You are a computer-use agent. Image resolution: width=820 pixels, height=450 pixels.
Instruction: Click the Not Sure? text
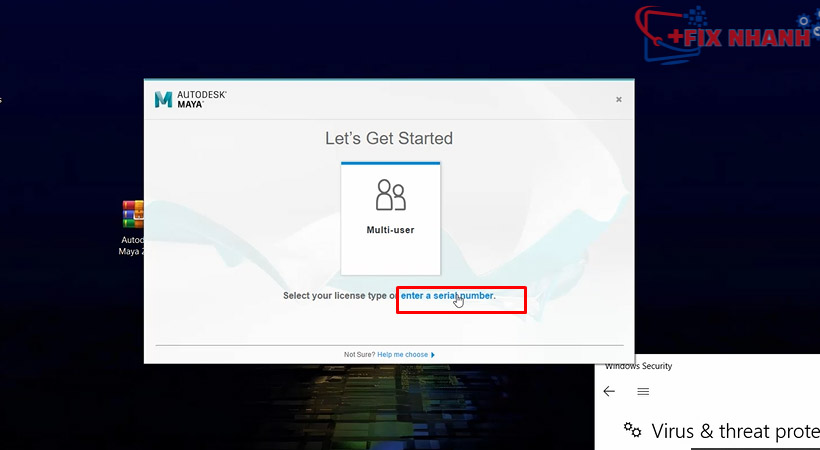click(359, 354)
